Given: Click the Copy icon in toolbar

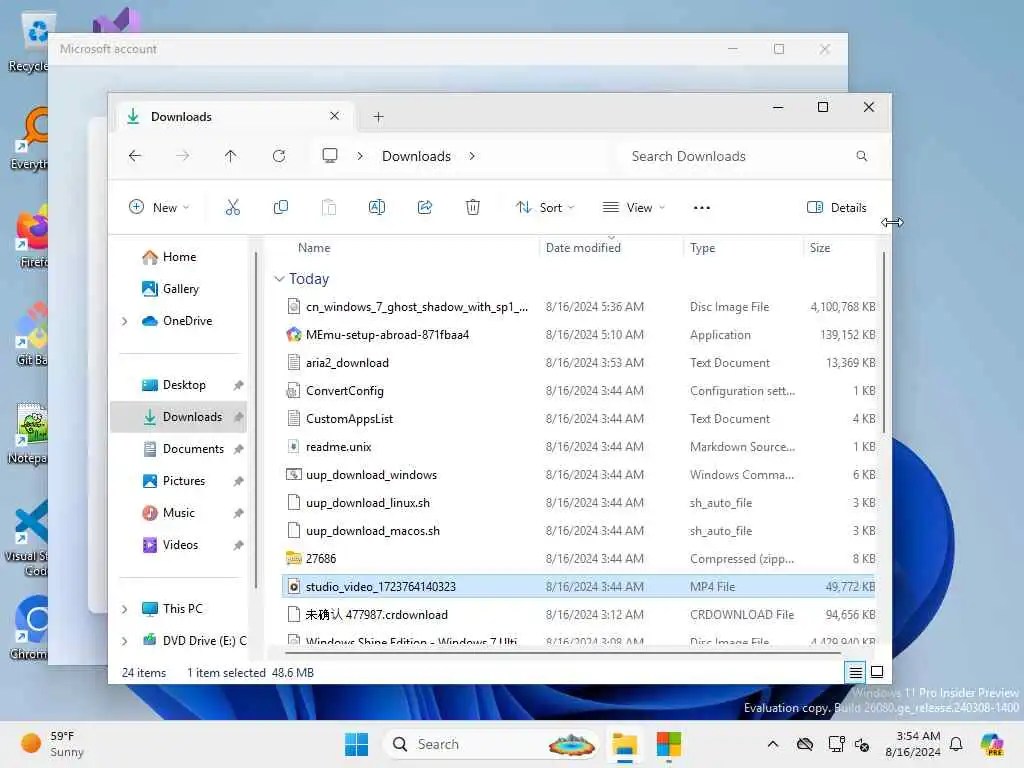Looking at the screenshot, I should [281, 208].
